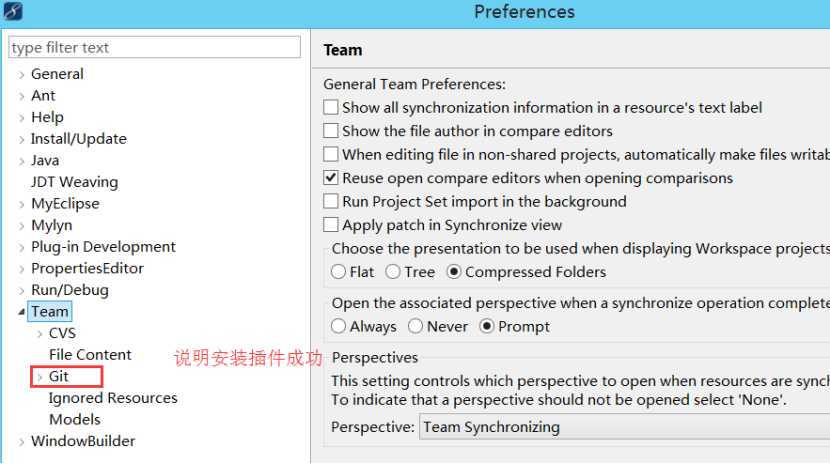
Task: Expand the Git tree node
Action: click(x=40, y=377)
